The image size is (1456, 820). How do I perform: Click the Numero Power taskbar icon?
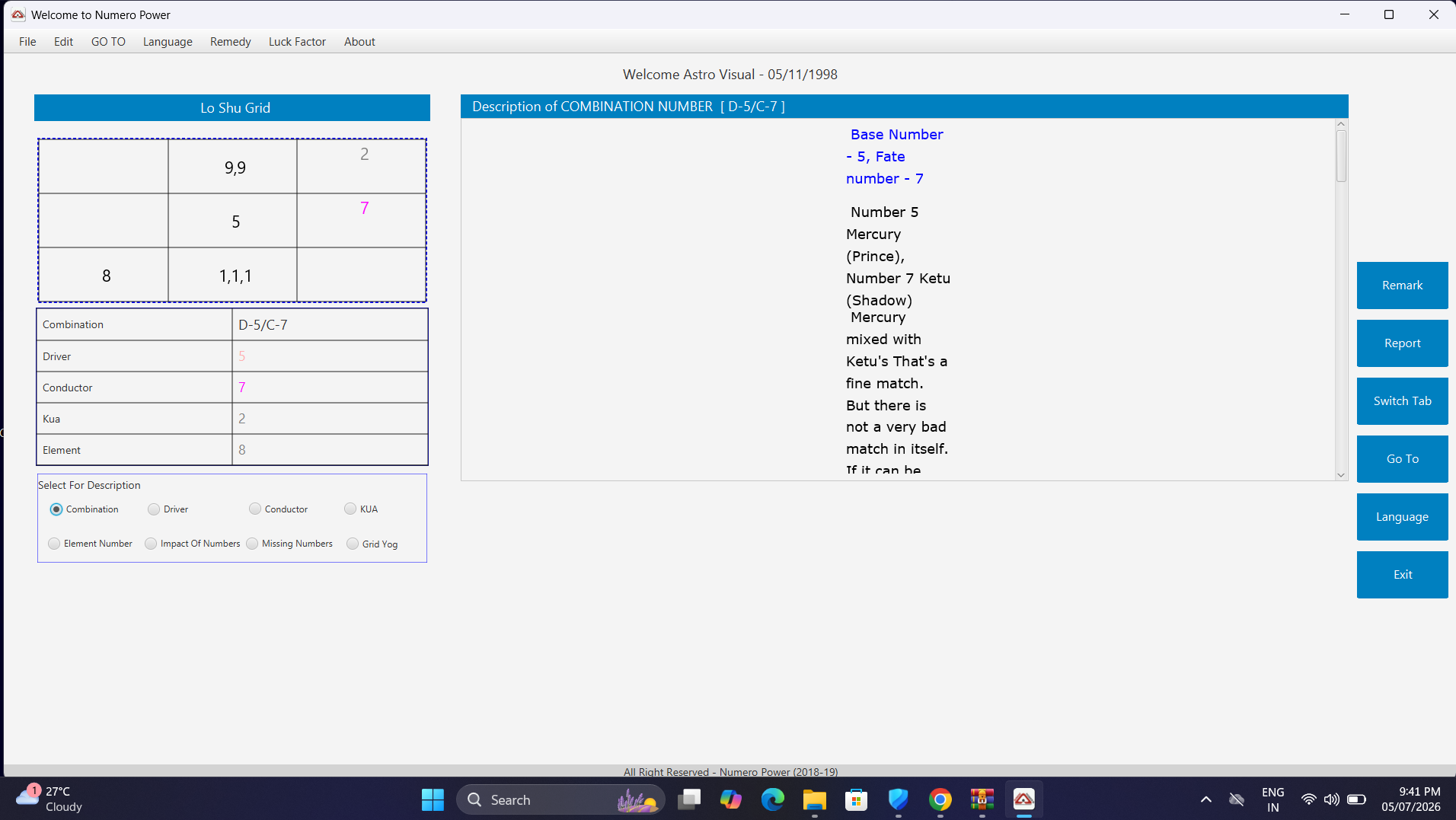[x=1024, y=799]
